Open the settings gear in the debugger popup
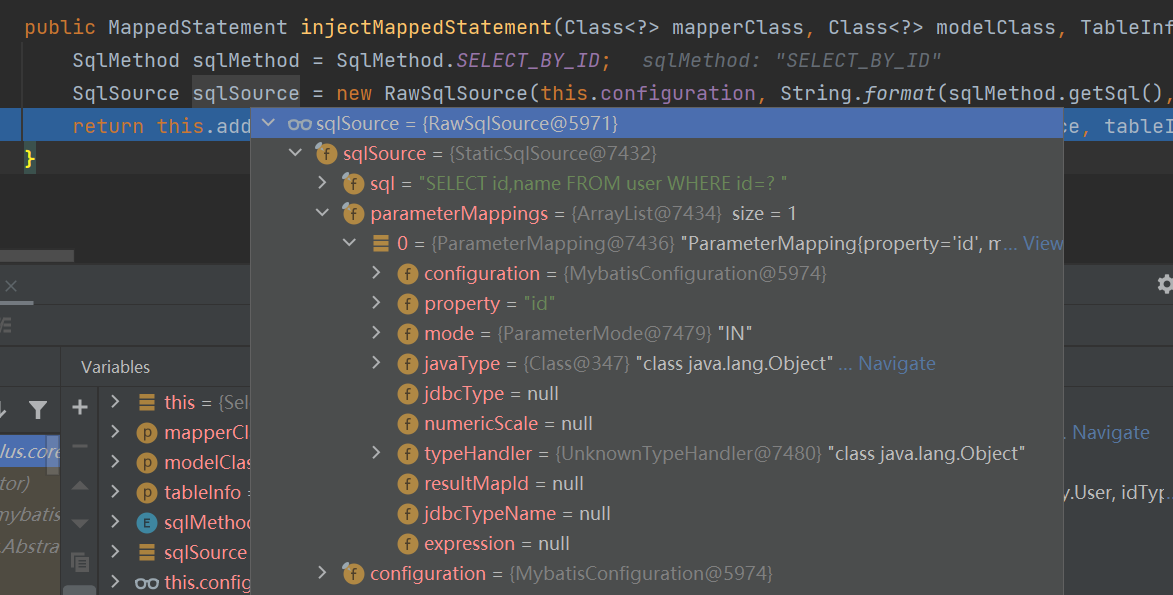Screen dimensions: 1173x595 pyautogui.click(x=1164, y=284)
